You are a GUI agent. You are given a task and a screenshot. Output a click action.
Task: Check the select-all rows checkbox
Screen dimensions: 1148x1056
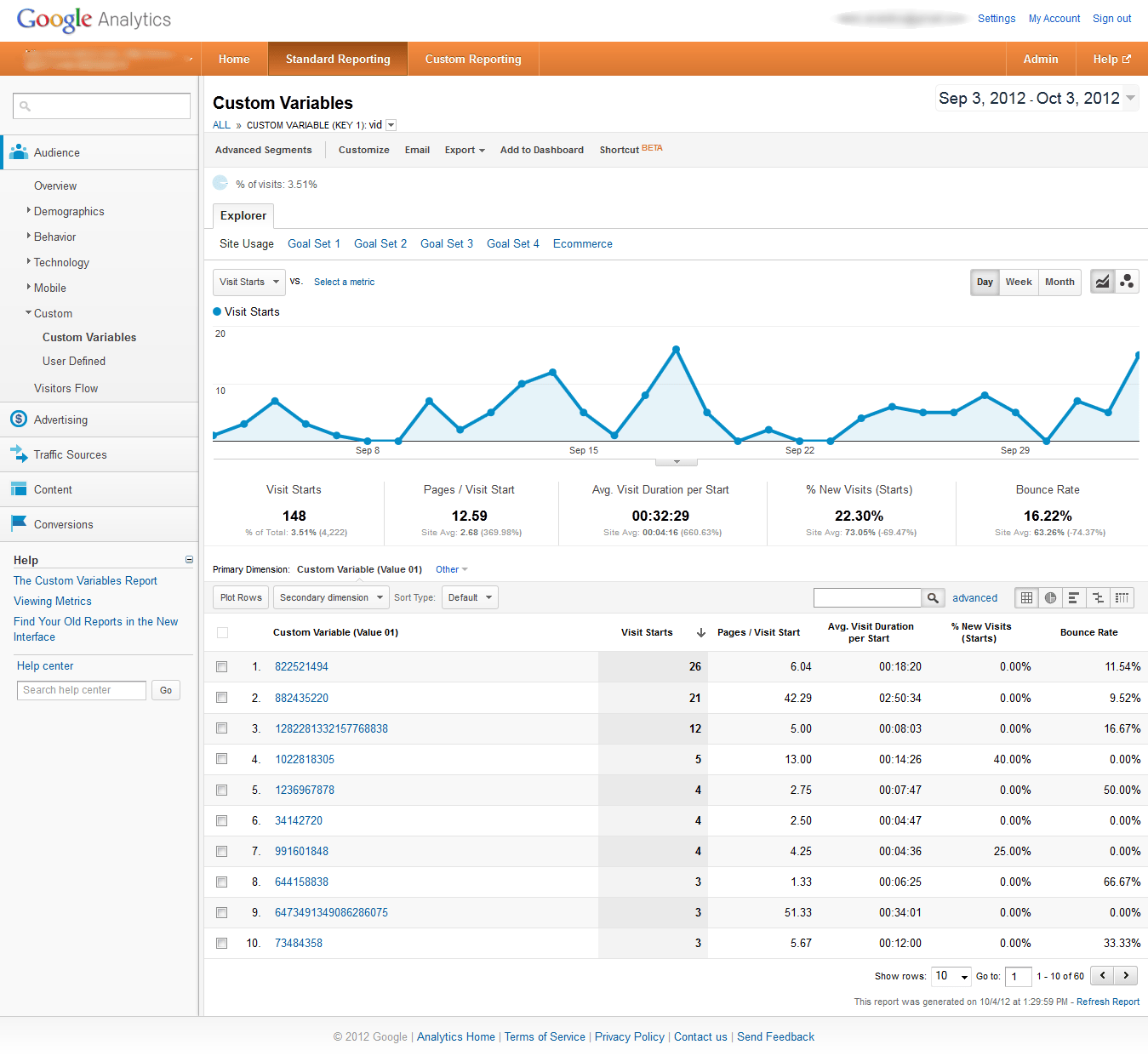[x=222, y=632]
